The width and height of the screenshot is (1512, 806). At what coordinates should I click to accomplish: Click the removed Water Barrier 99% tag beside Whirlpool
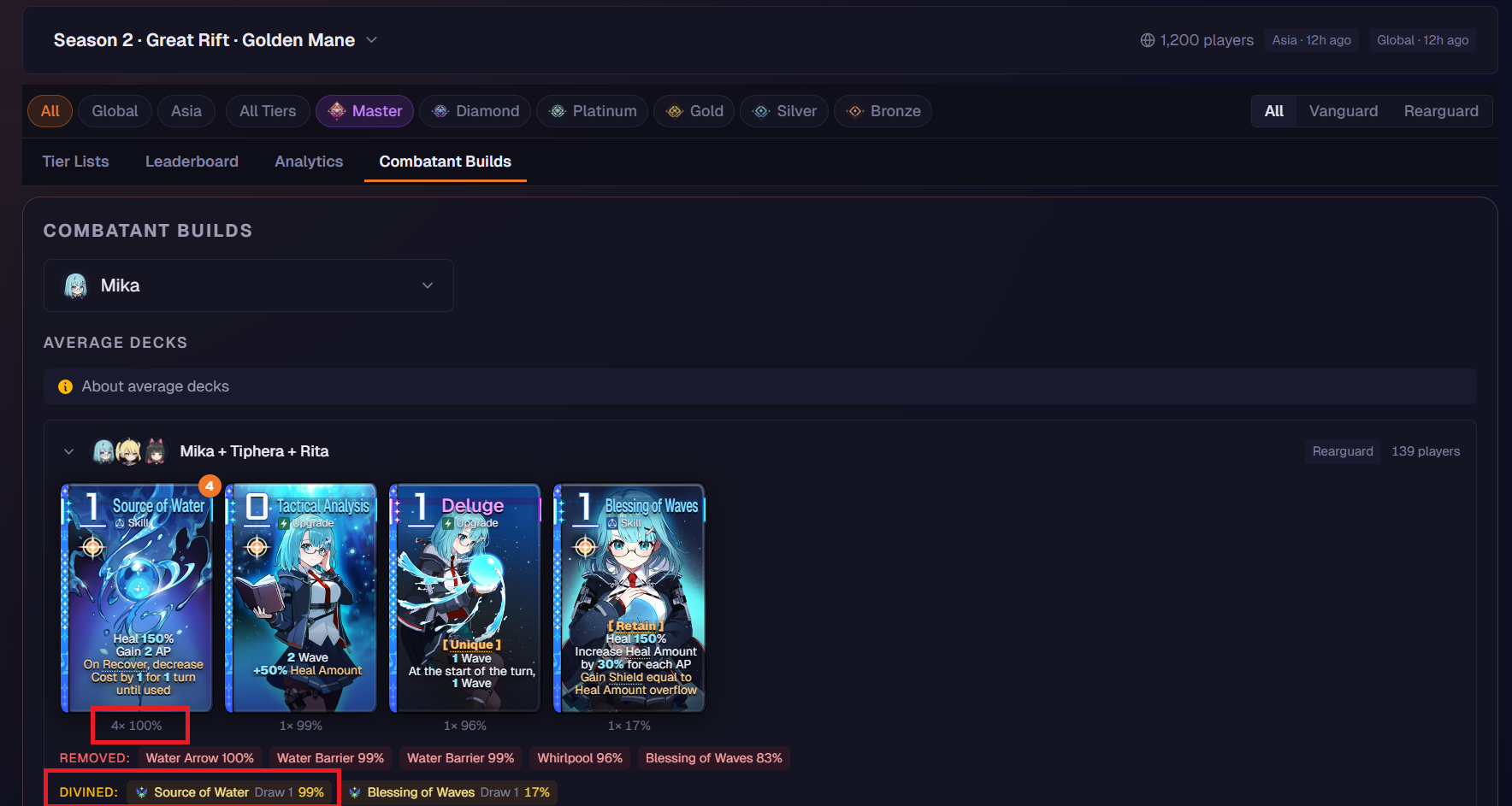461,758
